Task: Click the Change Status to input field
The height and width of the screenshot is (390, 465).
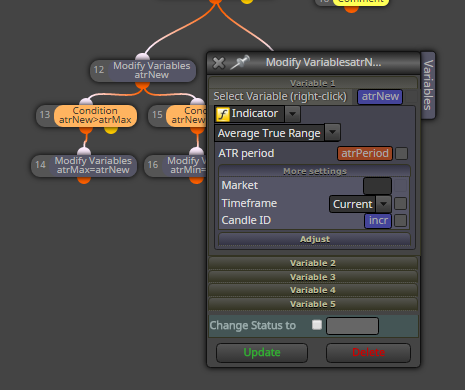Action: [352, 326]
